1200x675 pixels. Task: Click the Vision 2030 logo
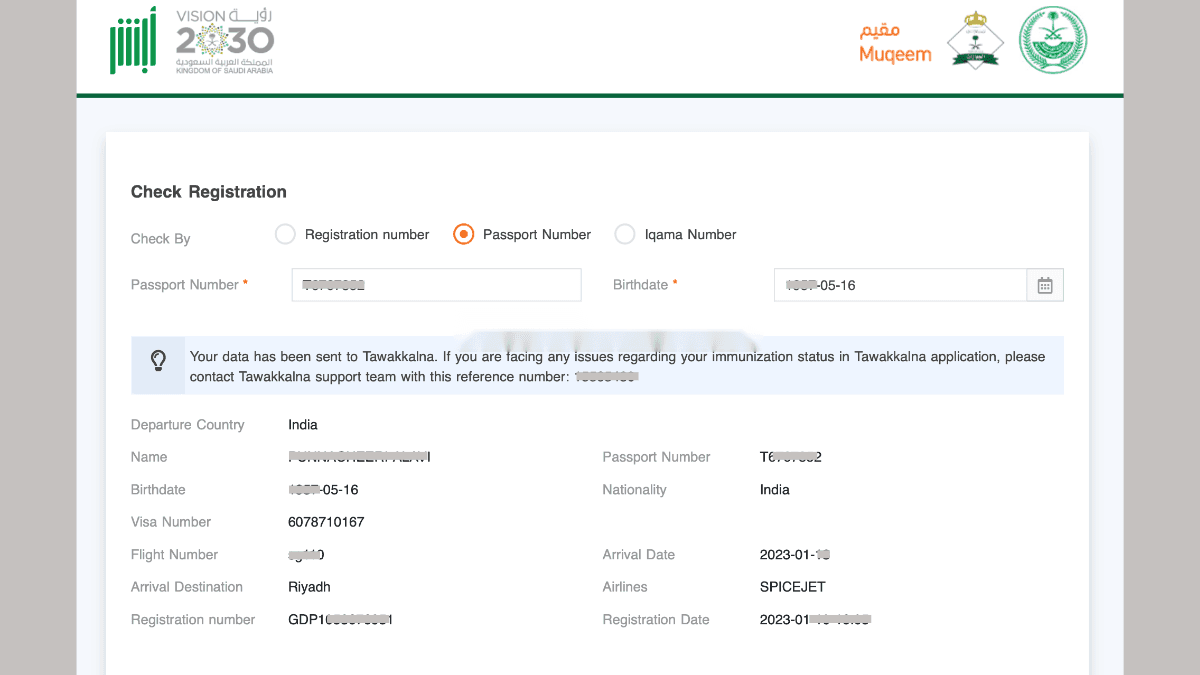pos(225,41)
